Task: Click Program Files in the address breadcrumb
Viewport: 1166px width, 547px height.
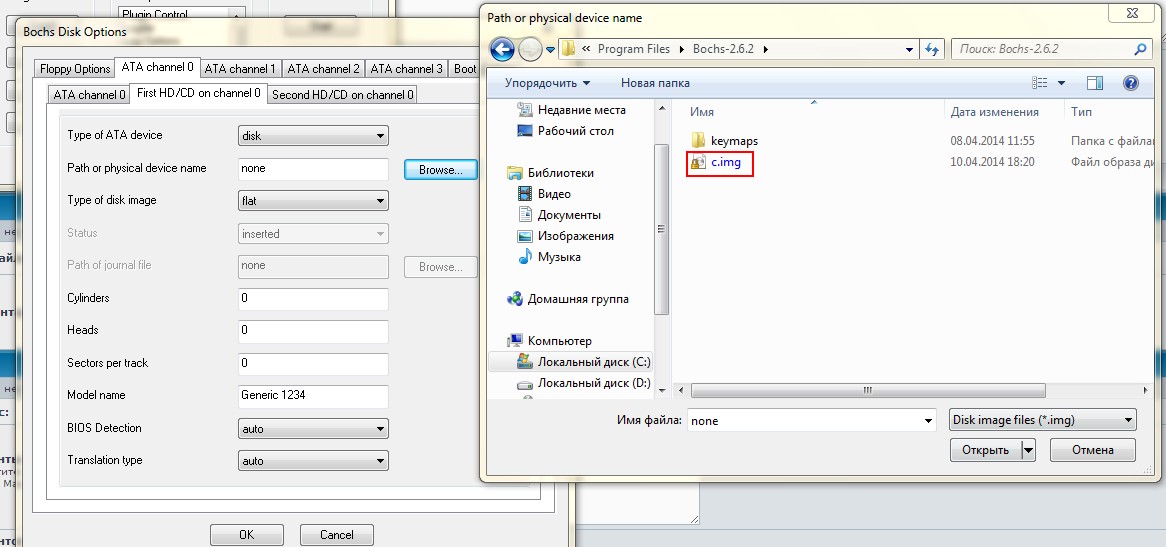Action: click(x=634, y=49)
